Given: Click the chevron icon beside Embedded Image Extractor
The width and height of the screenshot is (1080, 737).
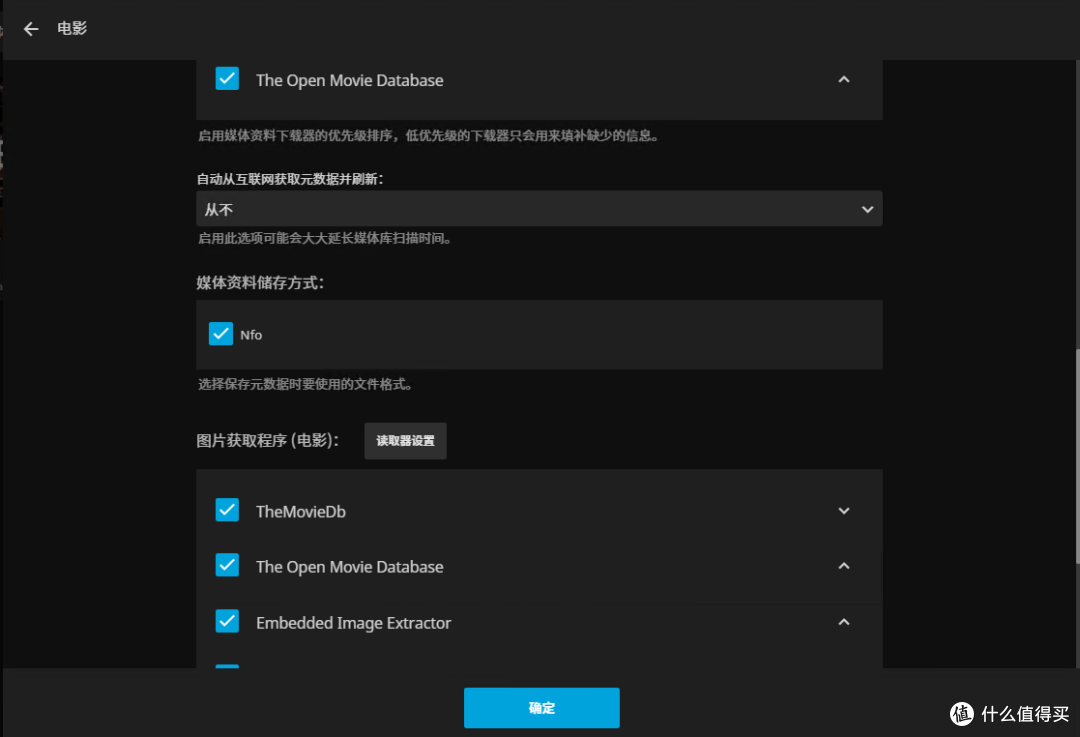Looking at the screenshot, I should 843,621.
